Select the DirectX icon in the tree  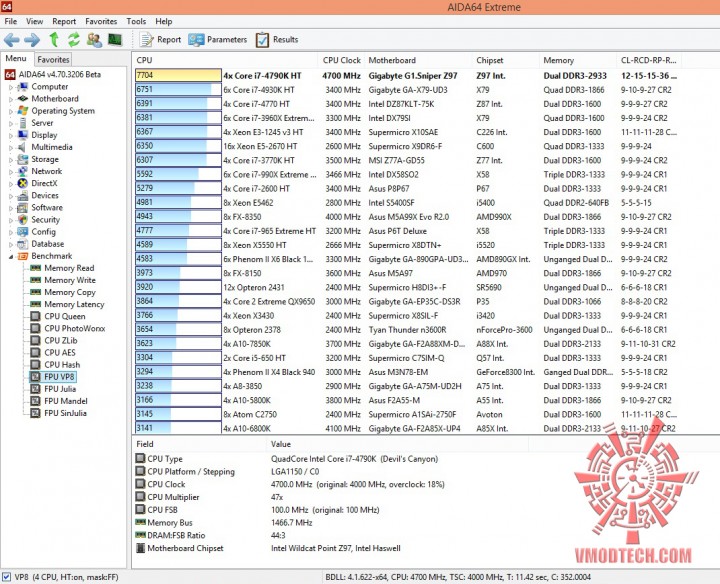click(x=22, y=183)
